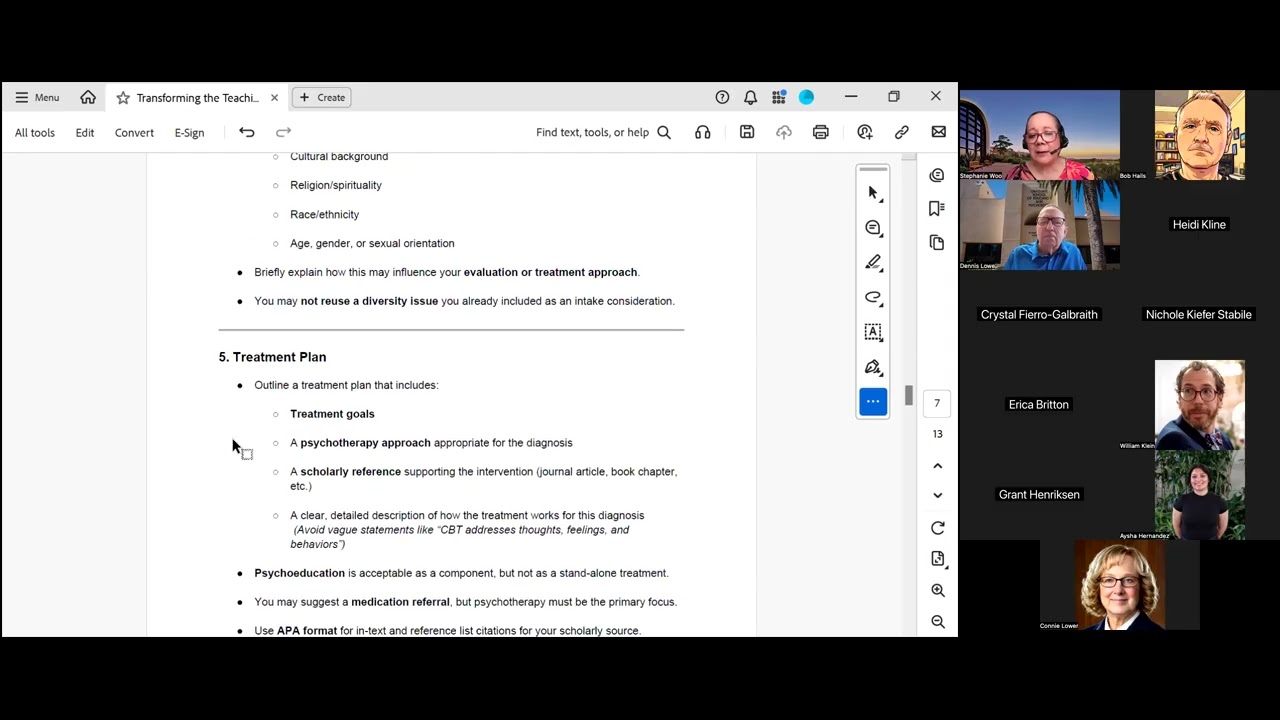
Task: Click the Religion/spirituality list item
Action: tap(336, 185)
